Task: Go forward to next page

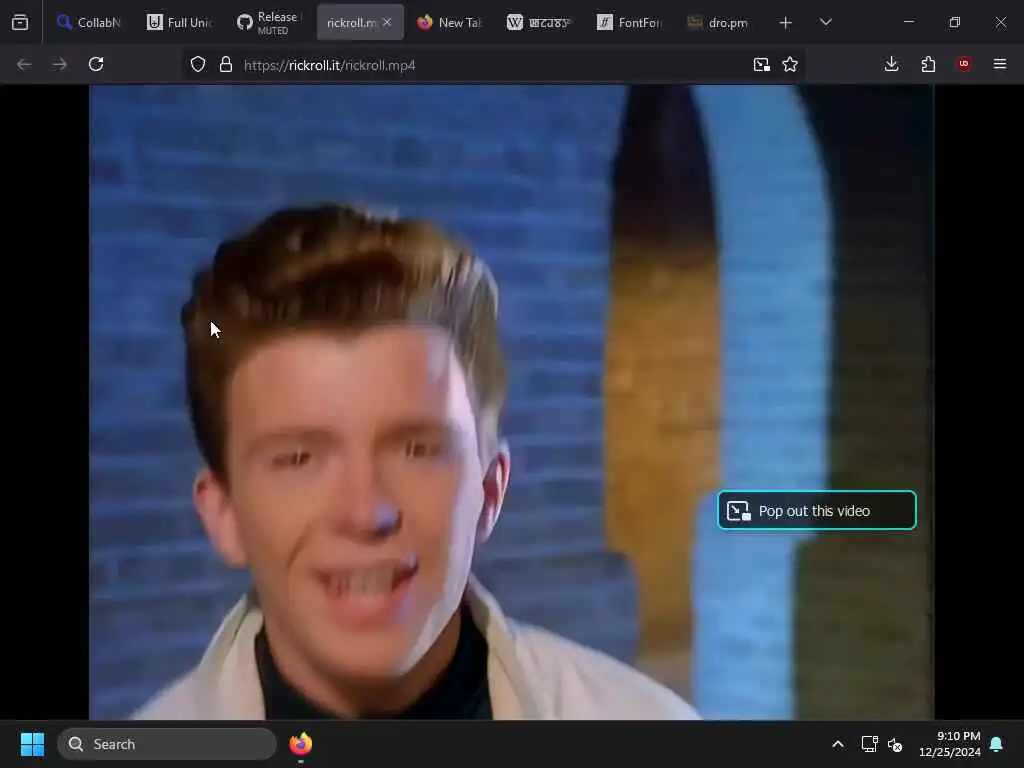Action: click(60, 65)
